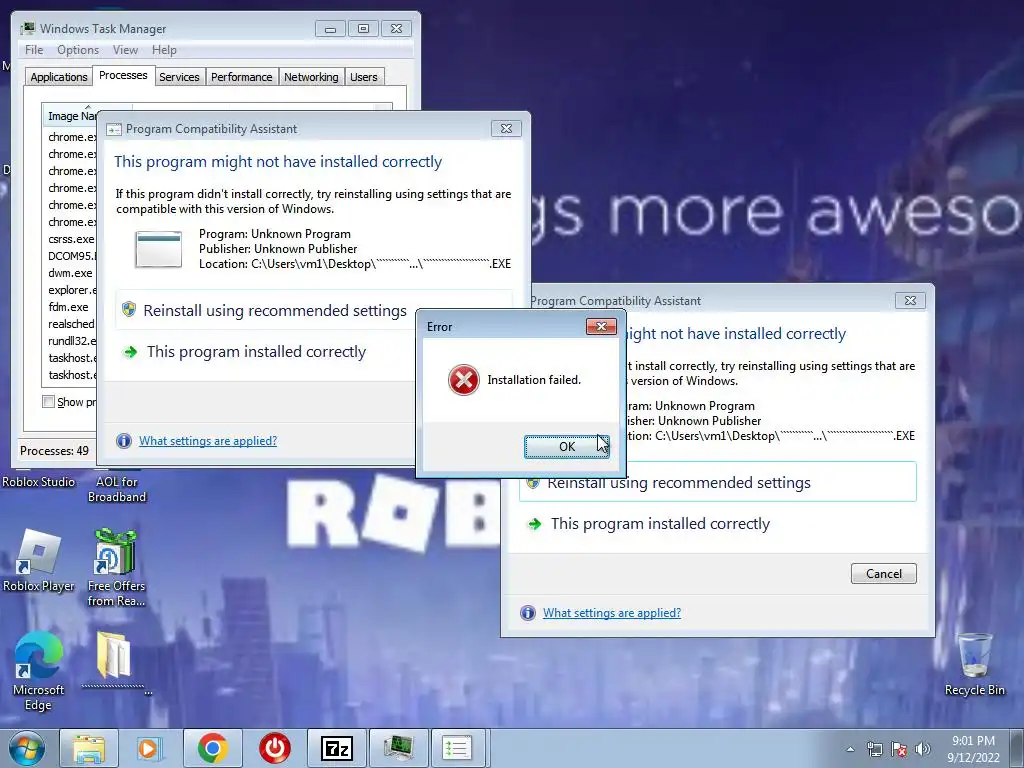Close the left Program Compatibility Assistant window
The width and height of the screenshot is (1024, 768).
click(x=506, y=129)
